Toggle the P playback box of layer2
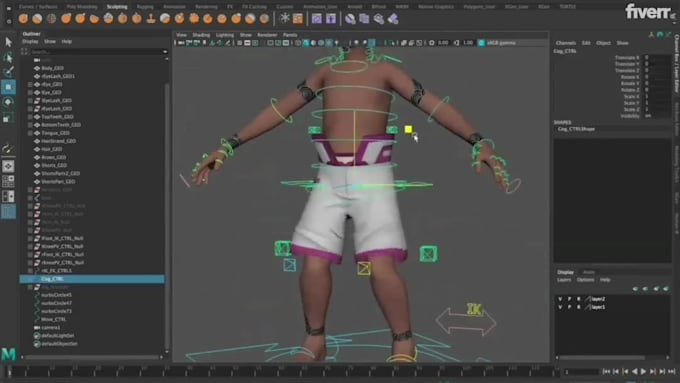The height and width of the screenshot is (383, 680). [569, 299]
